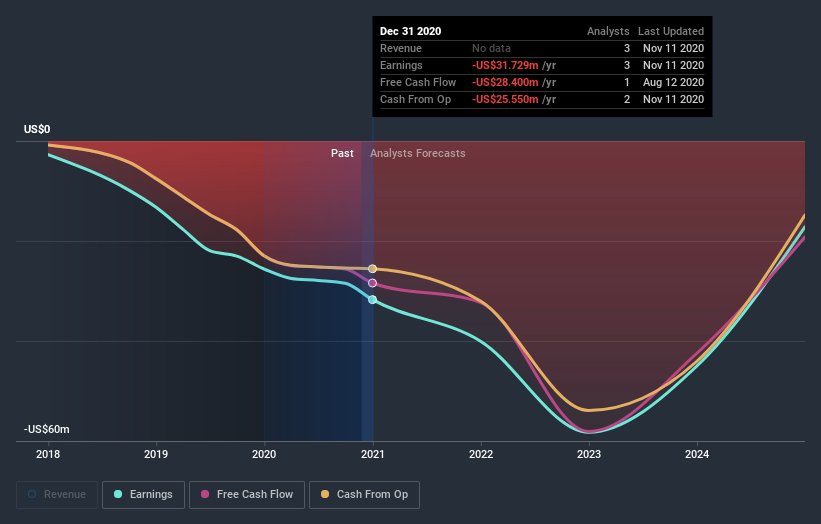The height and width of the screenshot is (524, 821).
Task: Click the Cash From Op data point at 2021
Action: tap(372, 269)
